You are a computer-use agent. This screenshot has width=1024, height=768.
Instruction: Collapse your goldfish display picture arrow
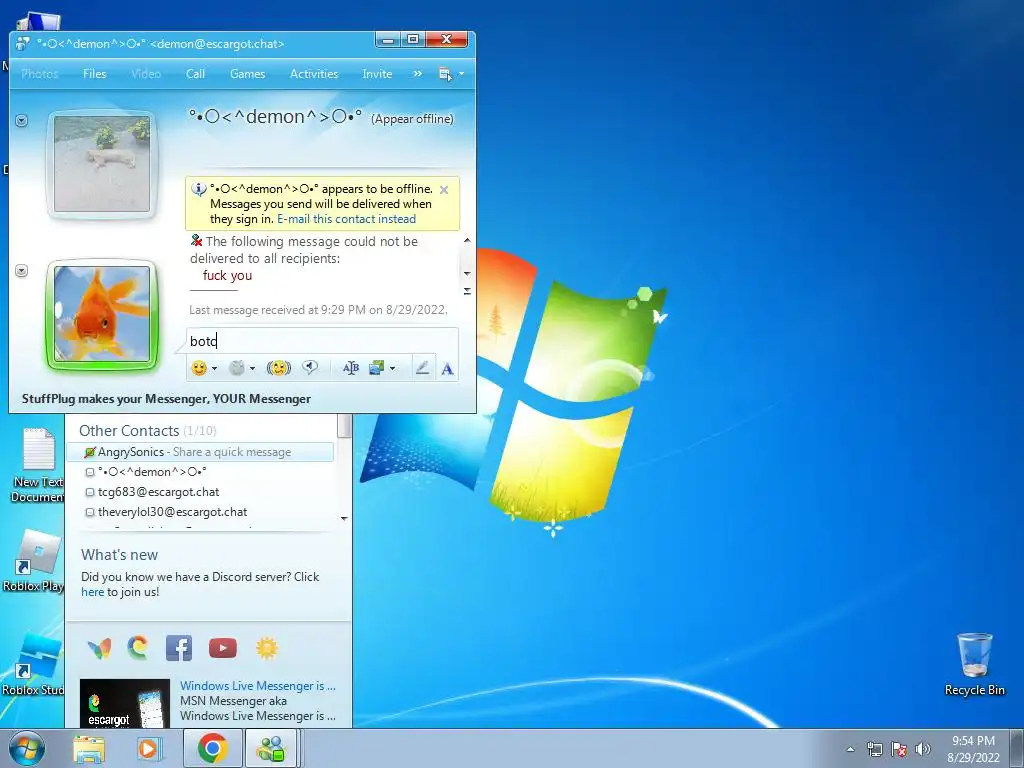[x=22, y=270]
